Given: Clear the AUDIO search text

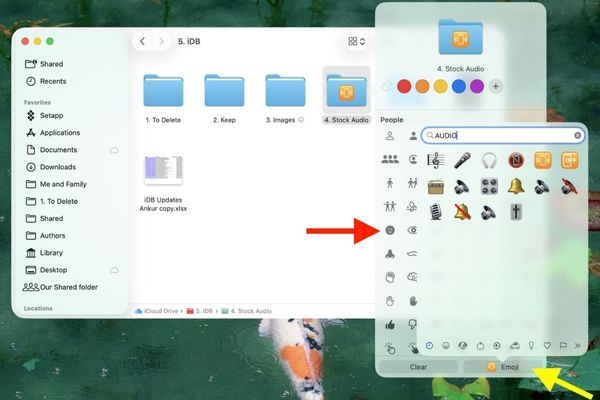Looking at the screenshot, I should (577, 136).
